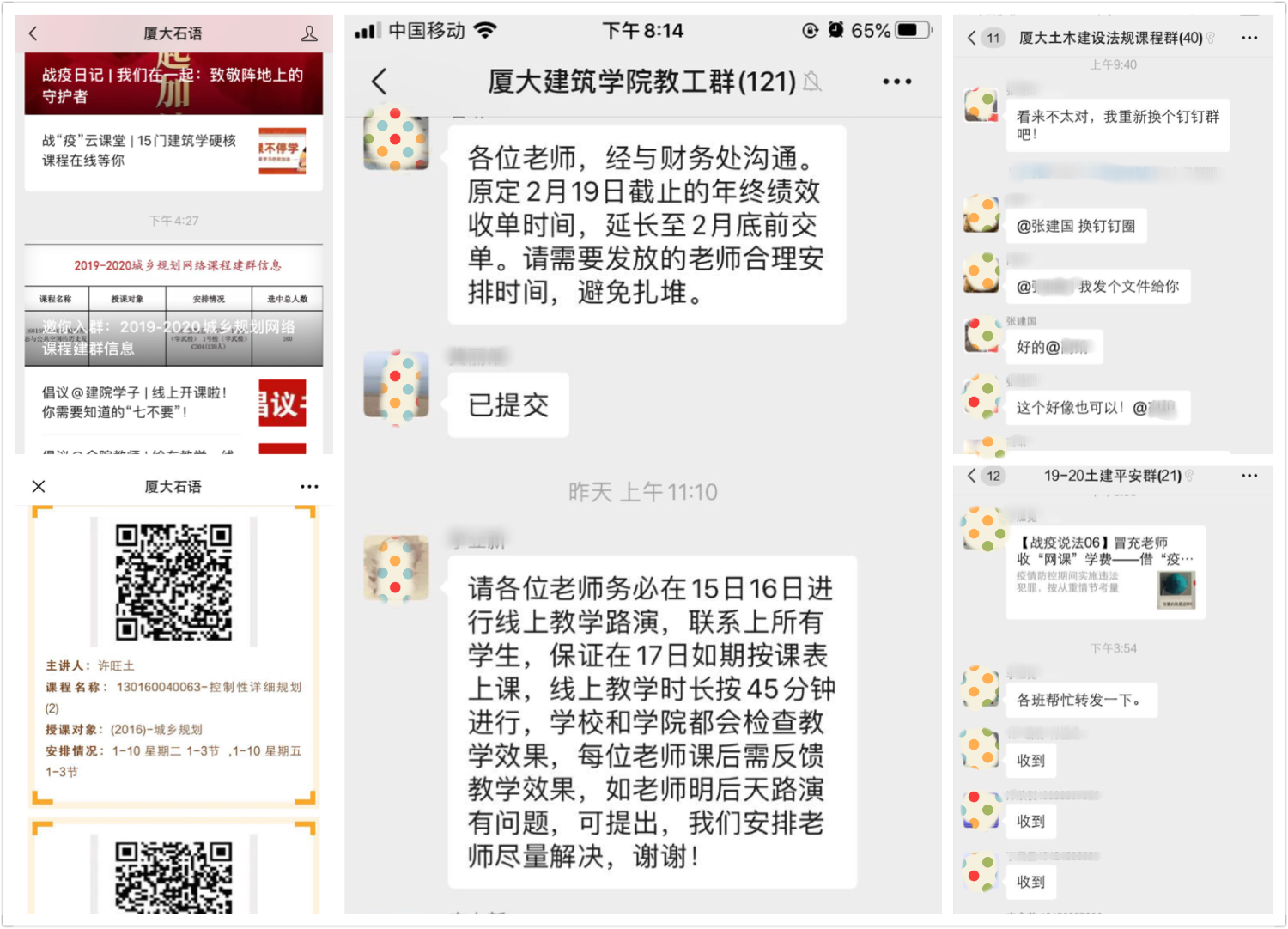Open shared article 战疫说法06 冒充老师
Viewport: 1288px width, 929px height.
(1106, 572)
